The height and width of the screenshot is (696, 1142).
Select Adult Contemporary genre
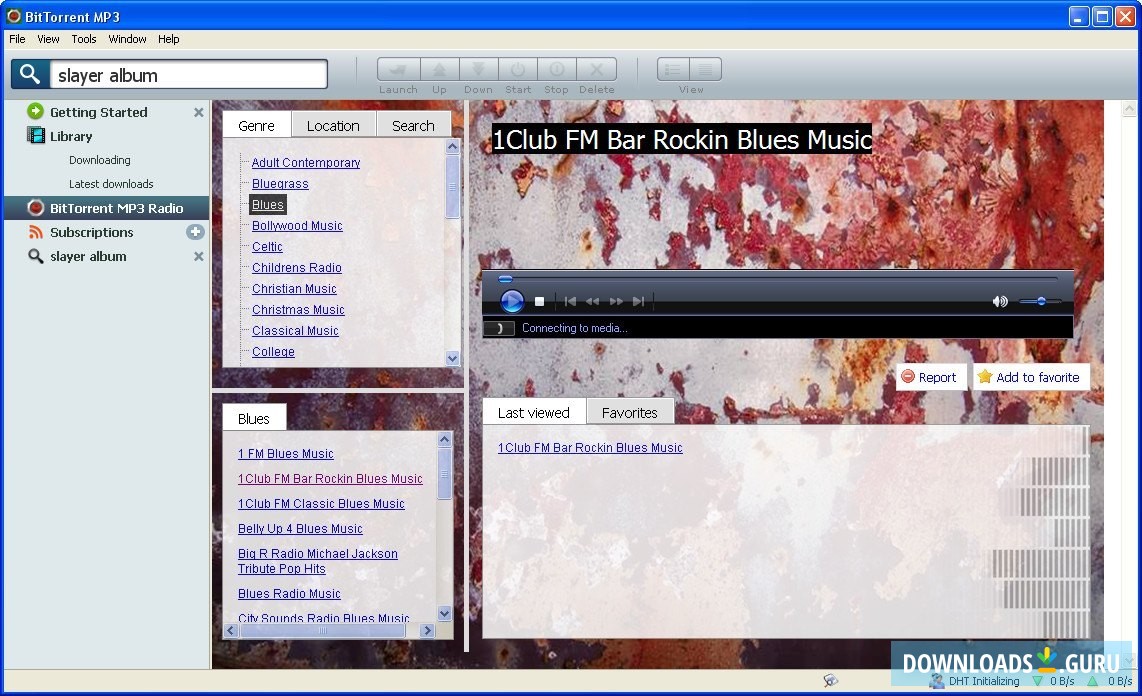306,163
